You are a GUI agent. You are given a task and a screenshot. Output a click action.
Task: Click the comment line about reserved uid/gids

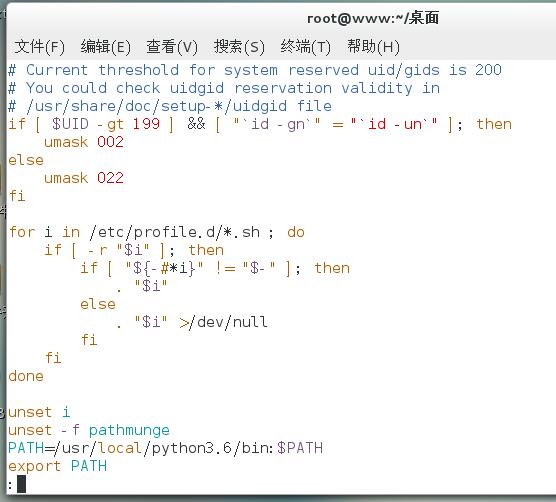[x=255, y=70]
